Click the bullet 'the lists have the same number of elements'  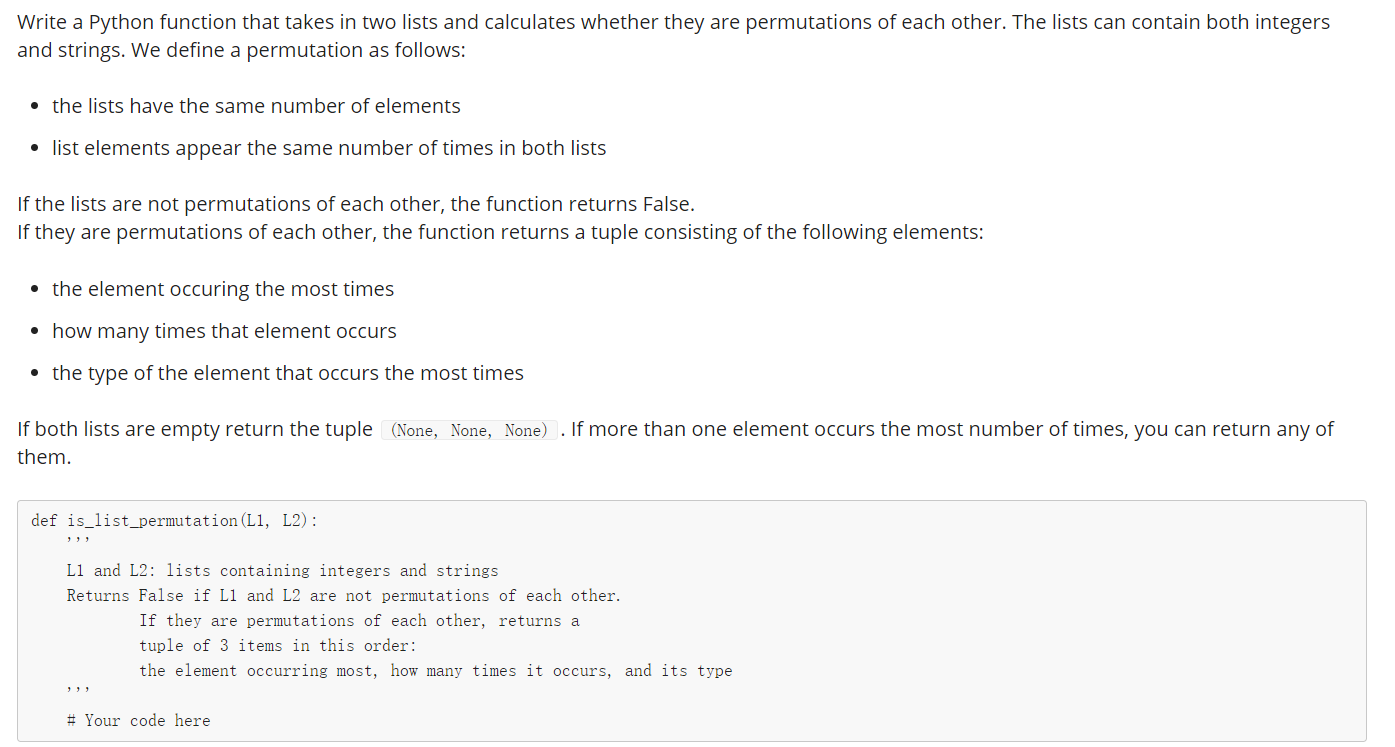256,106
